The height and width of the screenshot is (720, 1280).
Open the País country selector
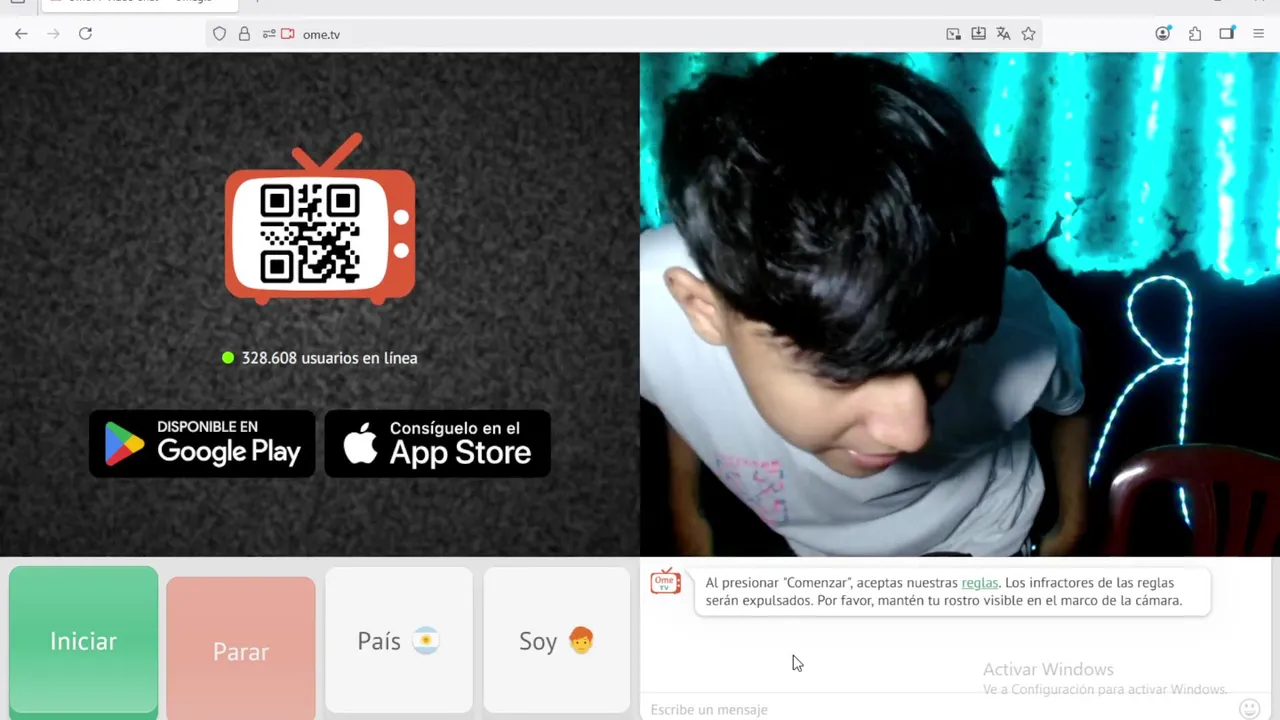399,641
